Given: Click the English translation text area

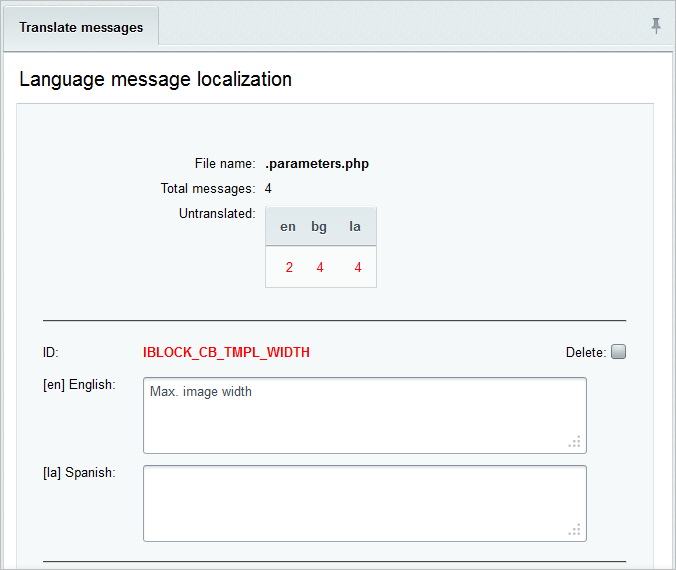Looking at the screenshot, I should [365, 416].
